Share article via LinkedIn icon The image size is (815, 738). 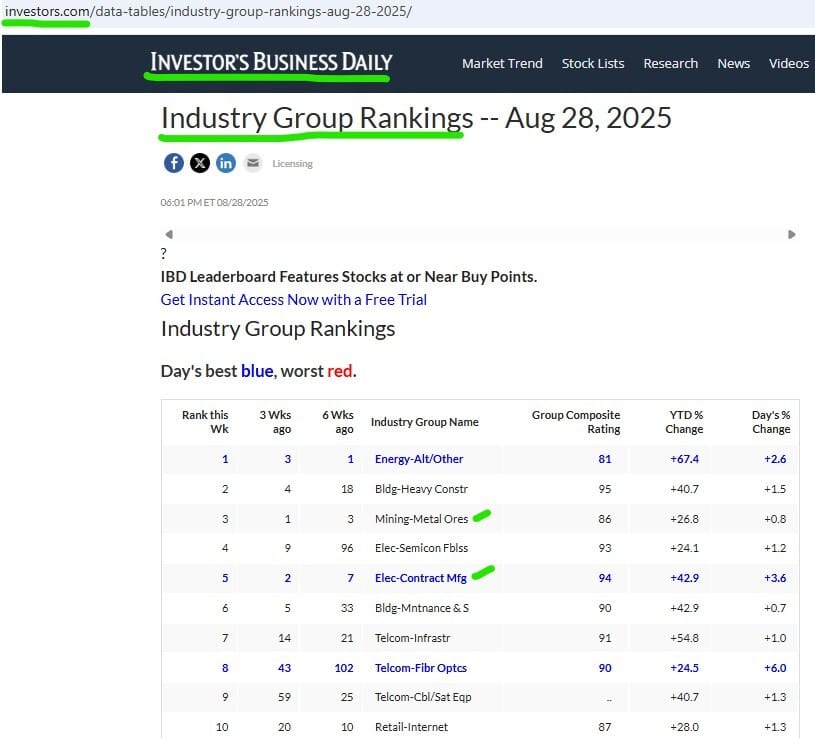[226, 163]
